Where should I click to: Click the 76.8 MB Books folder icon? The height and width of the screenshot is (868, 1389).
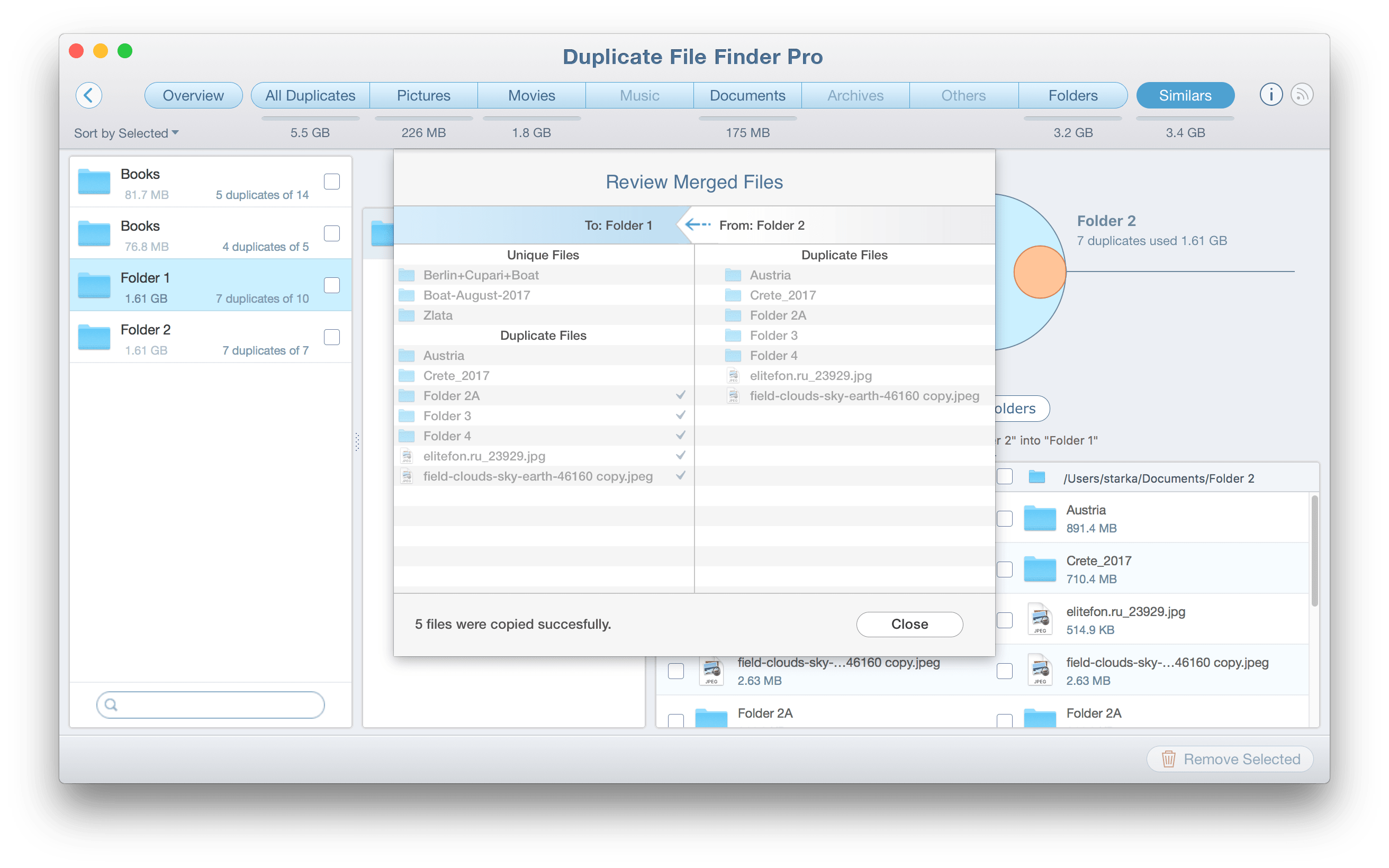94,233
